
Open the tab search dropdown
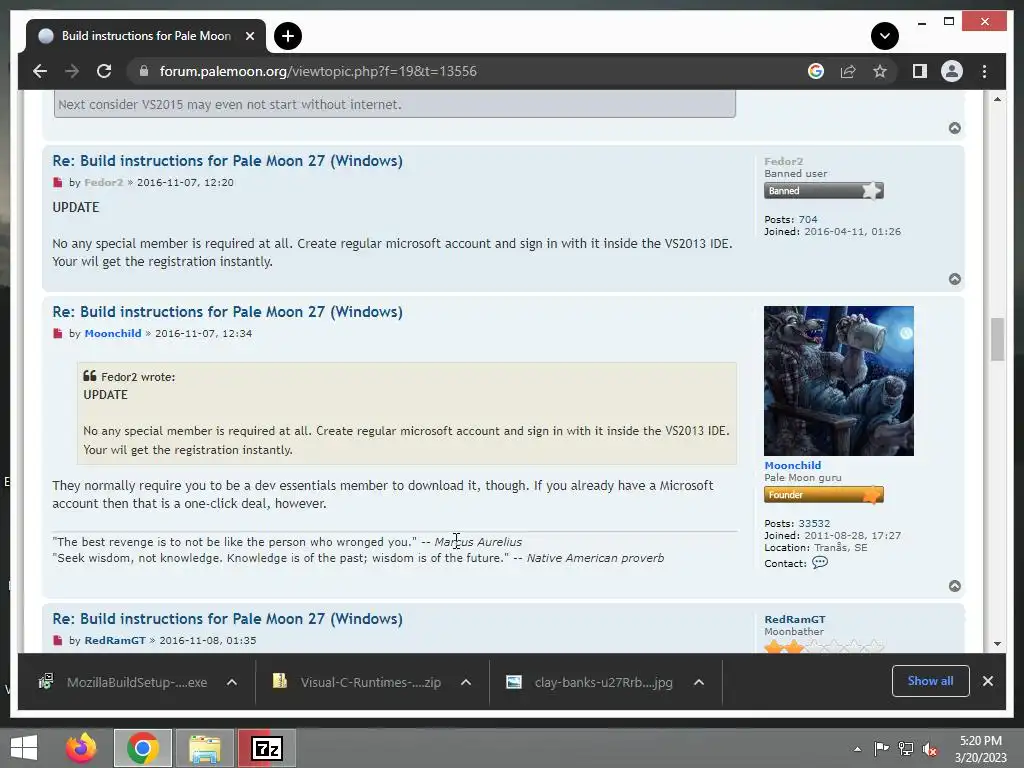coord(884,36)
